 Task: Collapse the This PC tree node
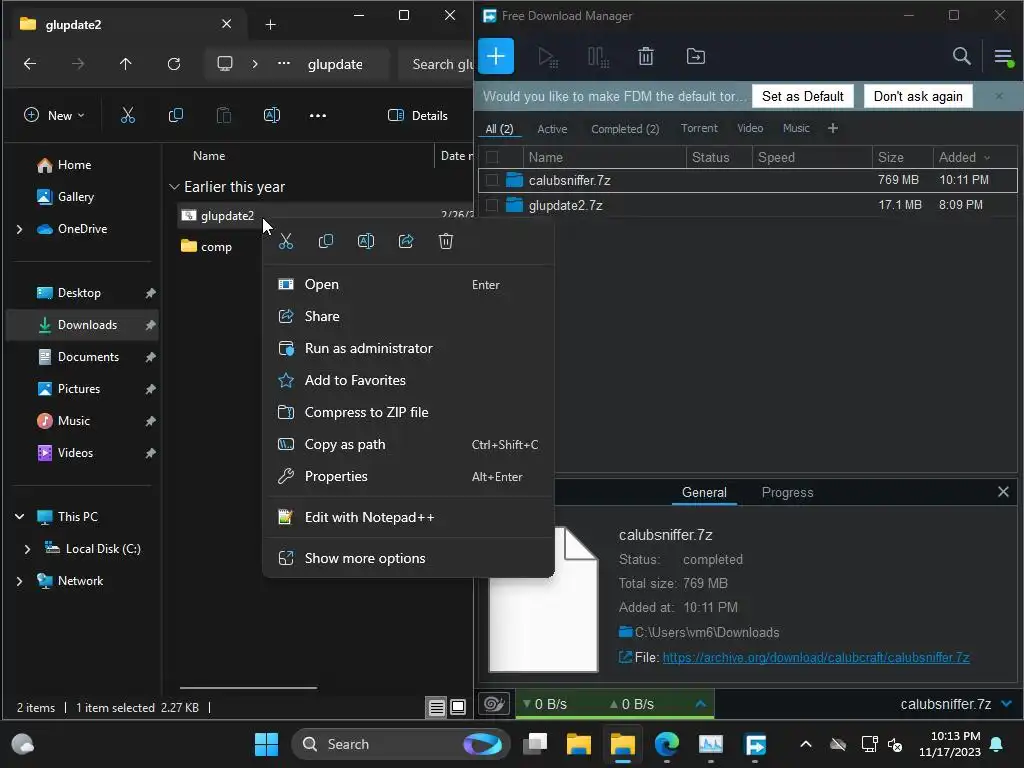pos(20,517)
